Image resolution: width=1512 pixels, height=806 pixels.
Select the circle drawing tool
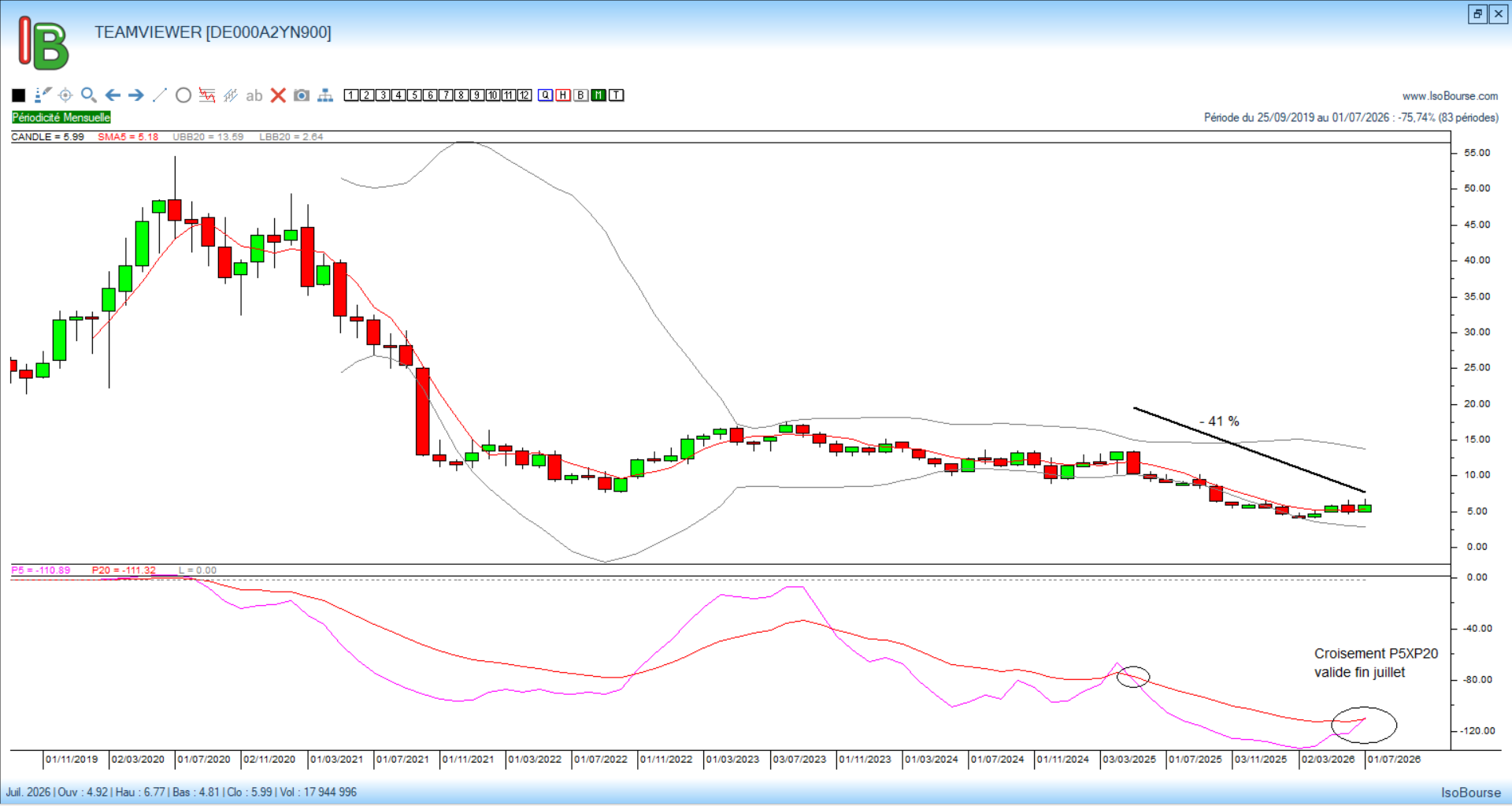(183, 95)
